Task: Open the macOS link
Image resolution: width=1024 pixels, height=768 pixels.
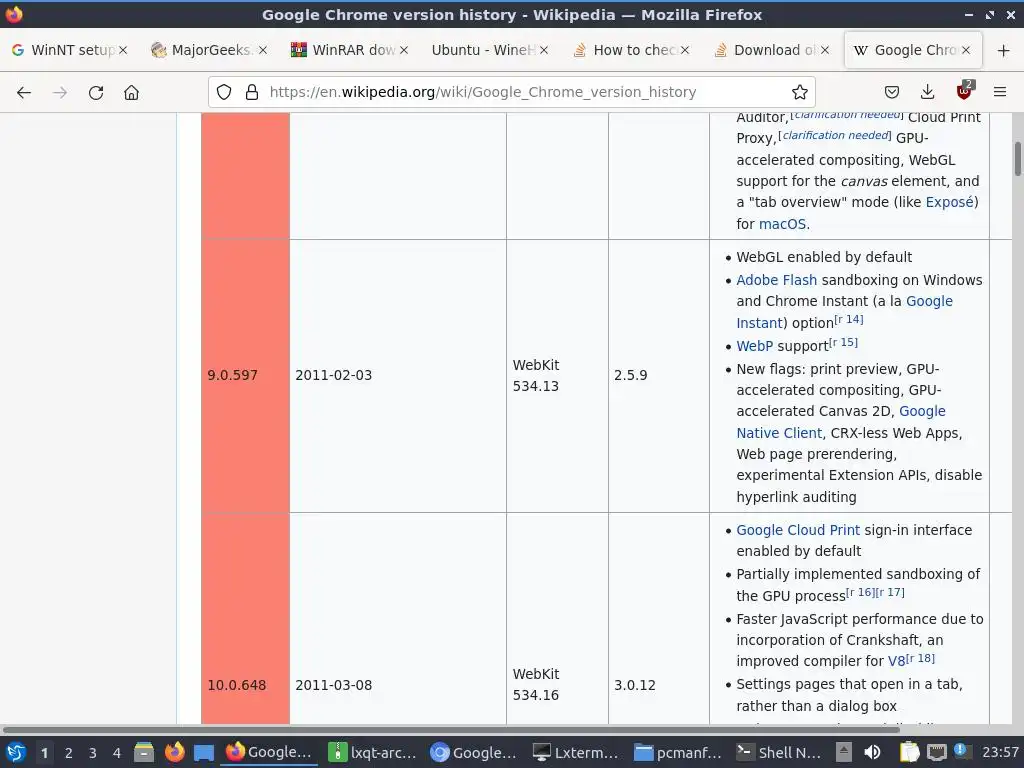Action: pos(782,224)
